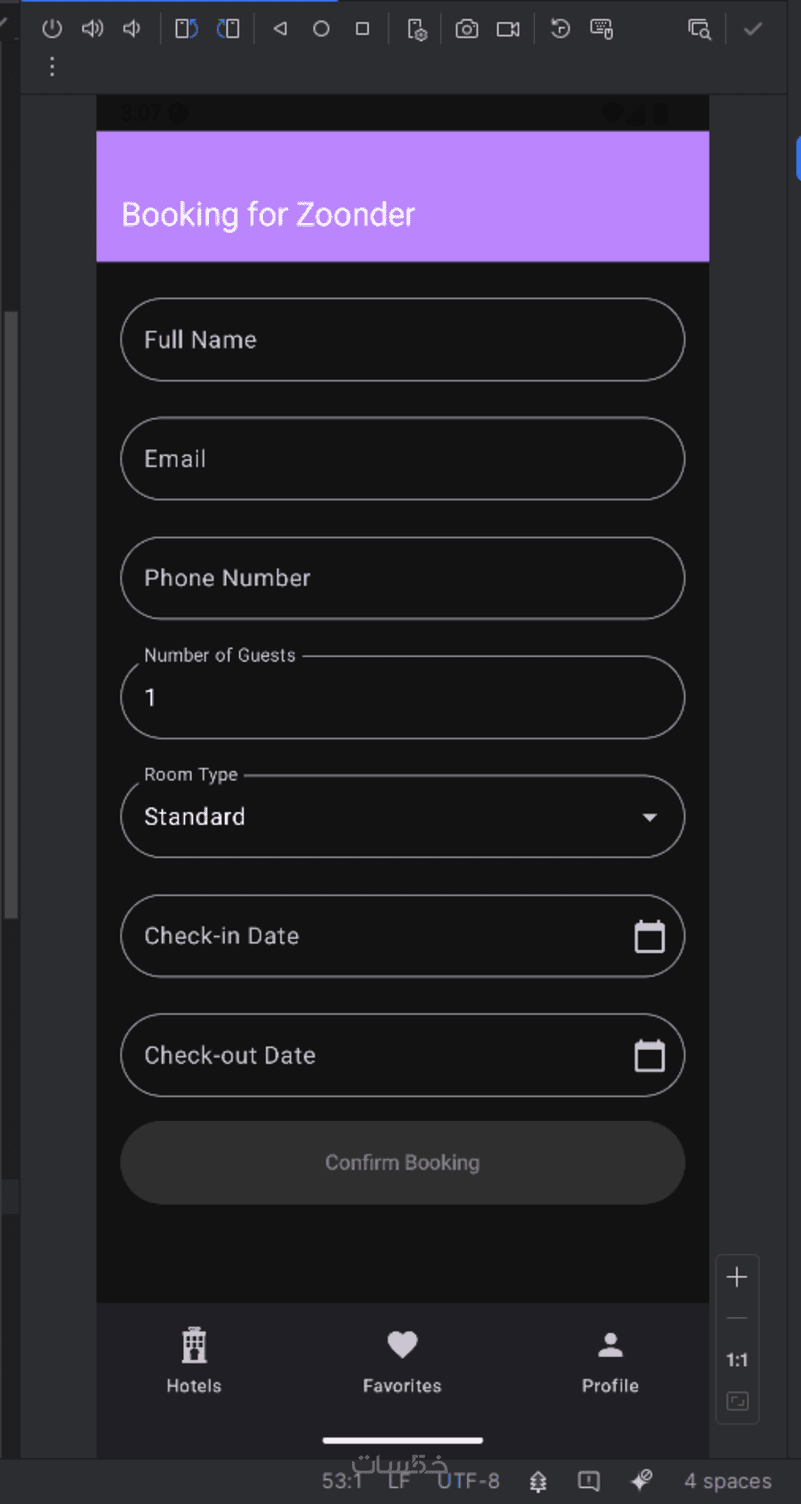Take an emulator screenshot with camera icon
Screen dimensions: 801x1504
coord(467,29)
